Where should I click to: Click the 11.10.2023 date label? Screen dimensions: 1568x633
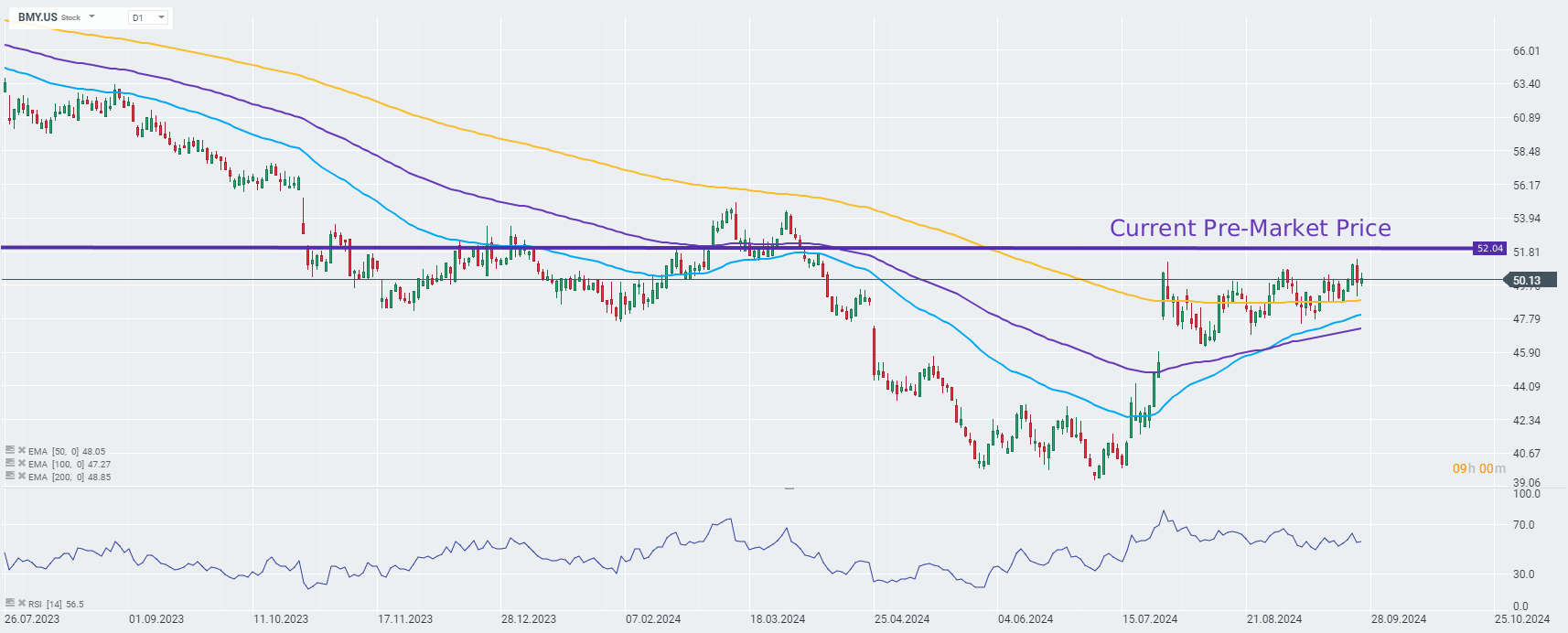tap(281, 619)
